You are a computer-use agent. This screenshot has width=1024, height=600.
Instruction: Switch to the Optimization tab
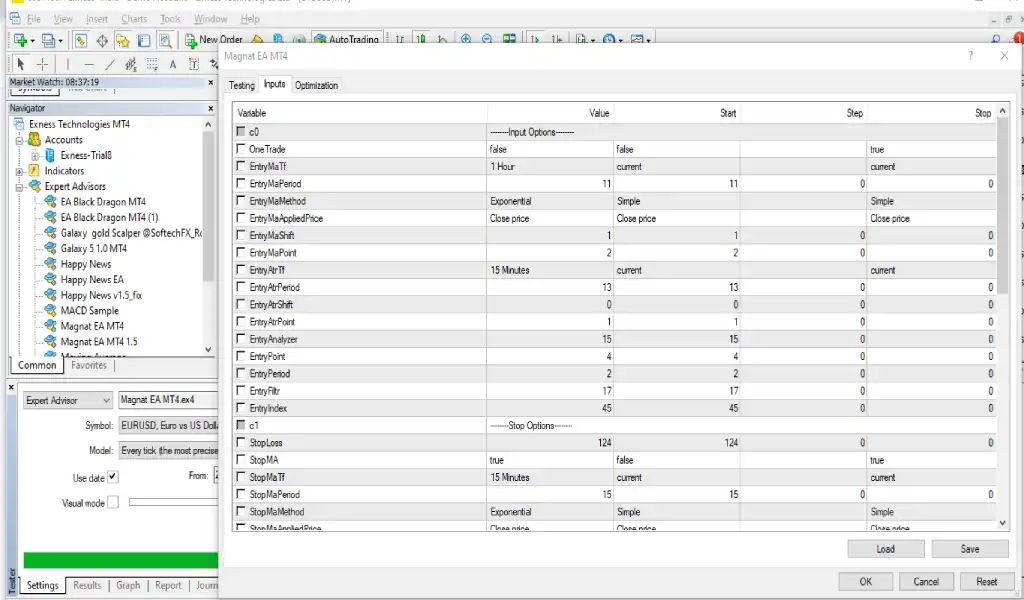click(316, 85)
